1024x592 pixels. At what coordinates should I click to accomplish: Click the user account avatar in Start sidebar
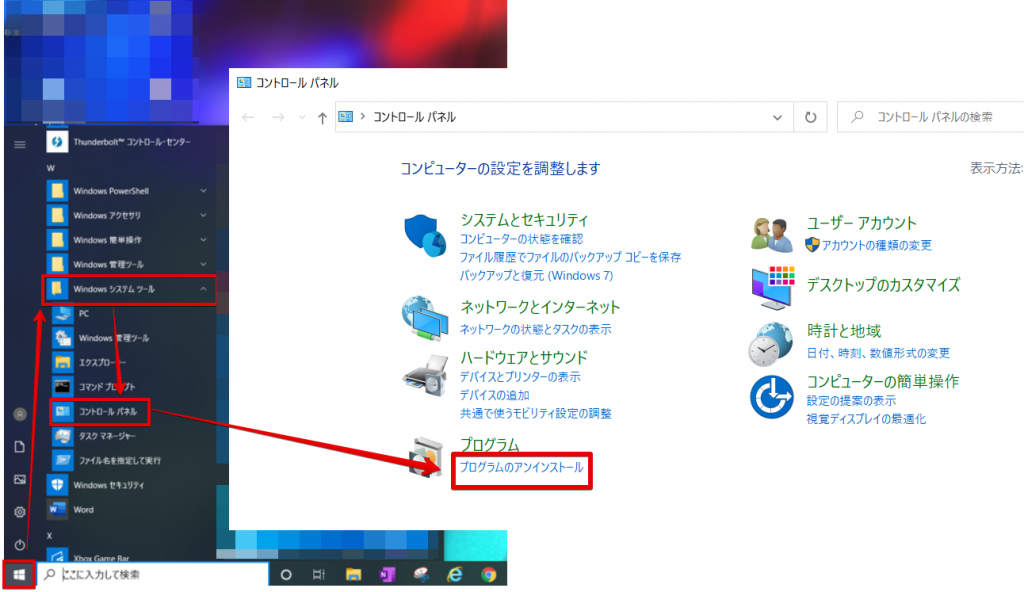click(20, 414)
